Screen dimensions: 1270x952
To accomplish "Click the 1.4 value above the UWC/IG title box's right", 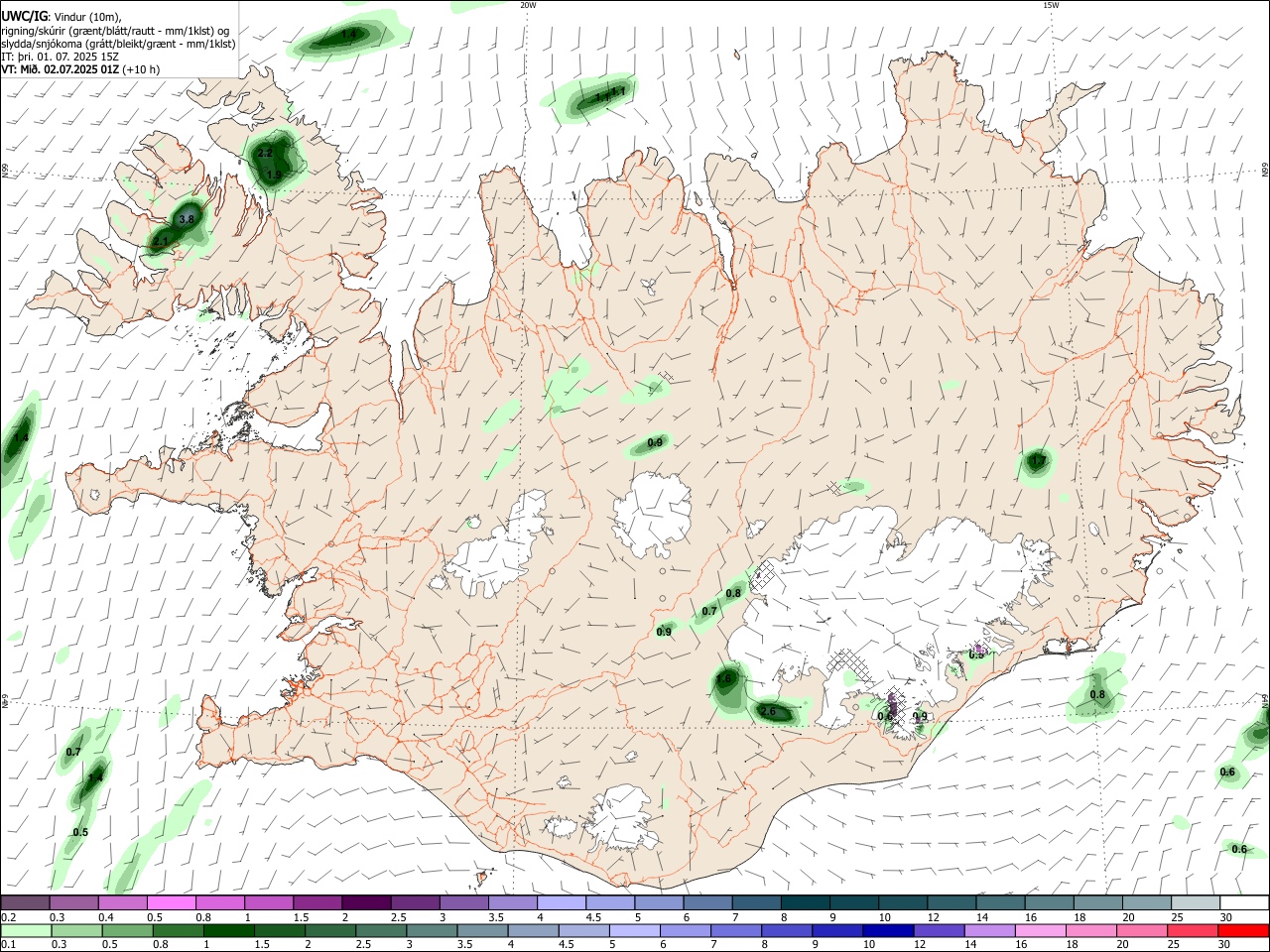I will click(x=348, y=35).
